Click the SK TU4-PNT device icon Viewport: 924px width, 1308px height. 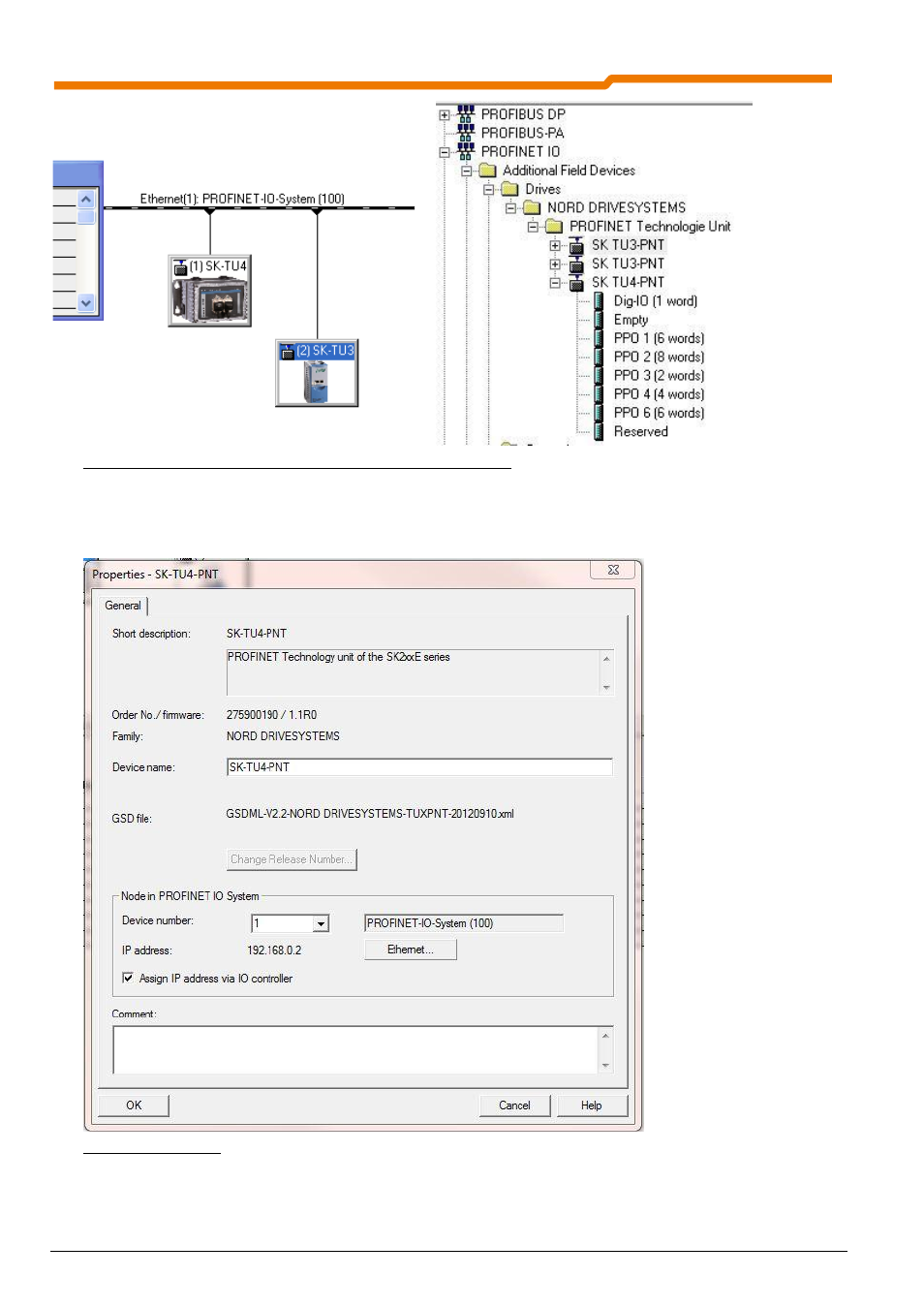click(x=576, y=283)
